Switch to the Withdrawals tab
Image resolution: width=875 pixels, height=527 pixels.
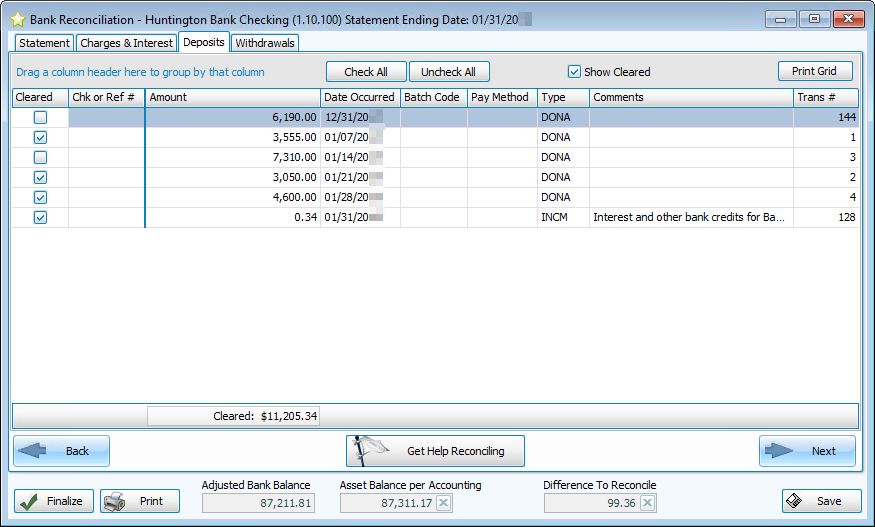coord(265,43)
